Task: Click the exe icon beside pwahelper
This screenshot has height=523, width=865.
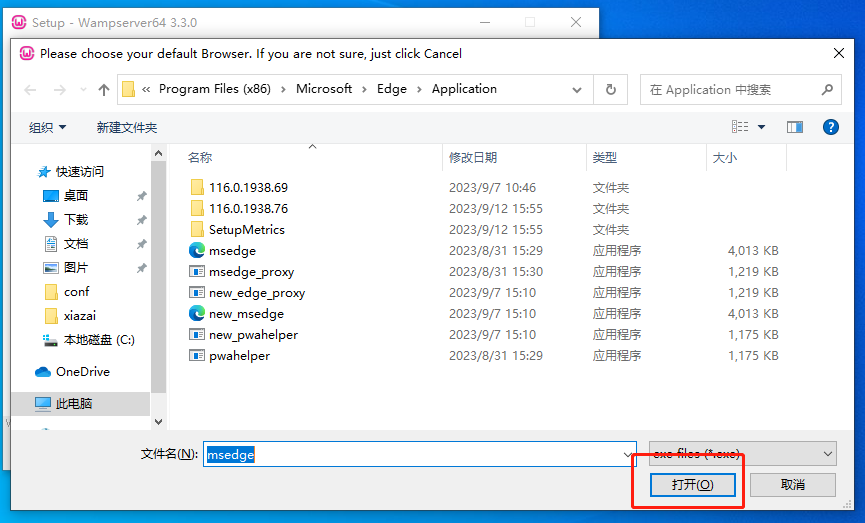Action: [196, 355]
